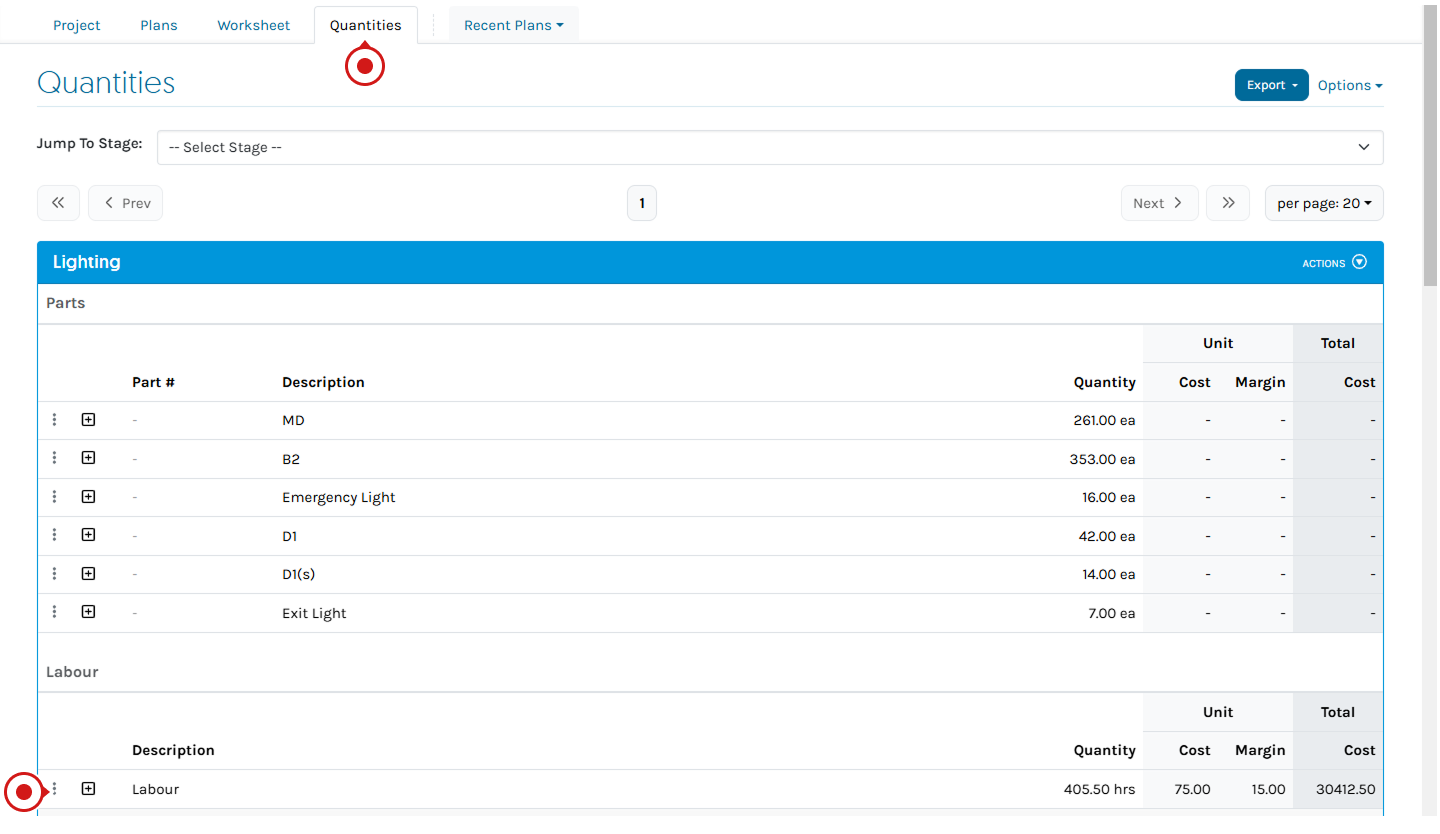This screenshot has width=1440, height=834.
Task: Open the kebab menu for Emergency Light row
Action: point(54,497)
